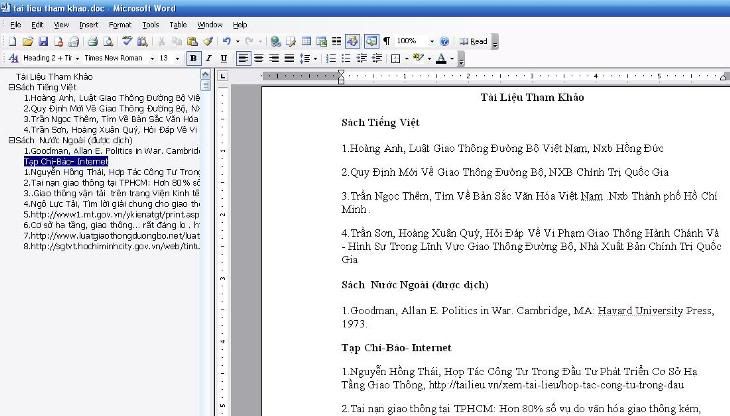Click the Save icon in the toolbar

(43, 41)
